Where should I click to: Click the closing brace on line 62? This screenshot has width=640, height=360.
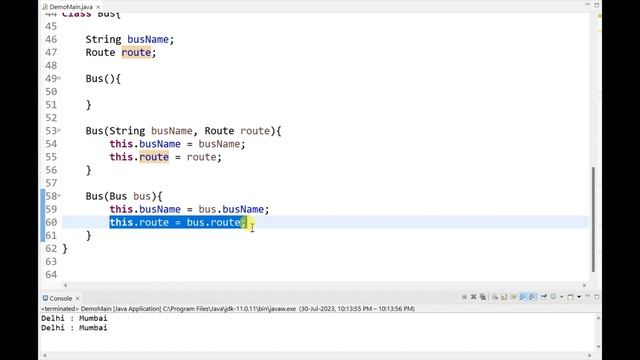point(65,249)
